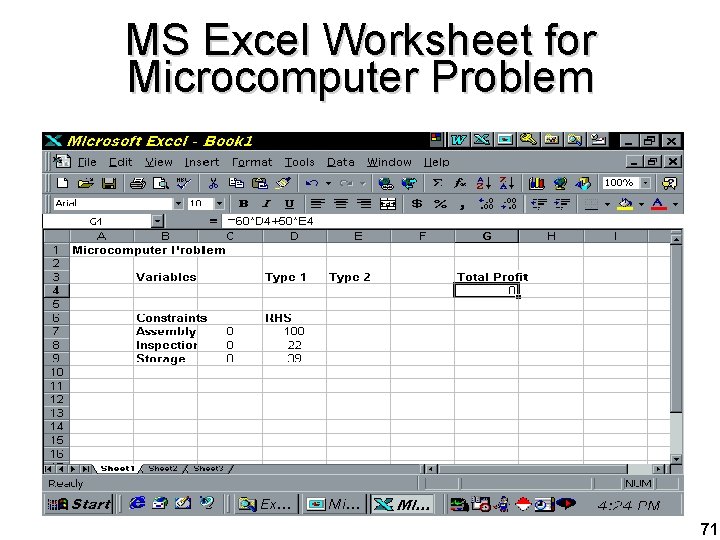Expand the Undo history dropdown arrow
The image size is (720, 540).
coord(328,184)
